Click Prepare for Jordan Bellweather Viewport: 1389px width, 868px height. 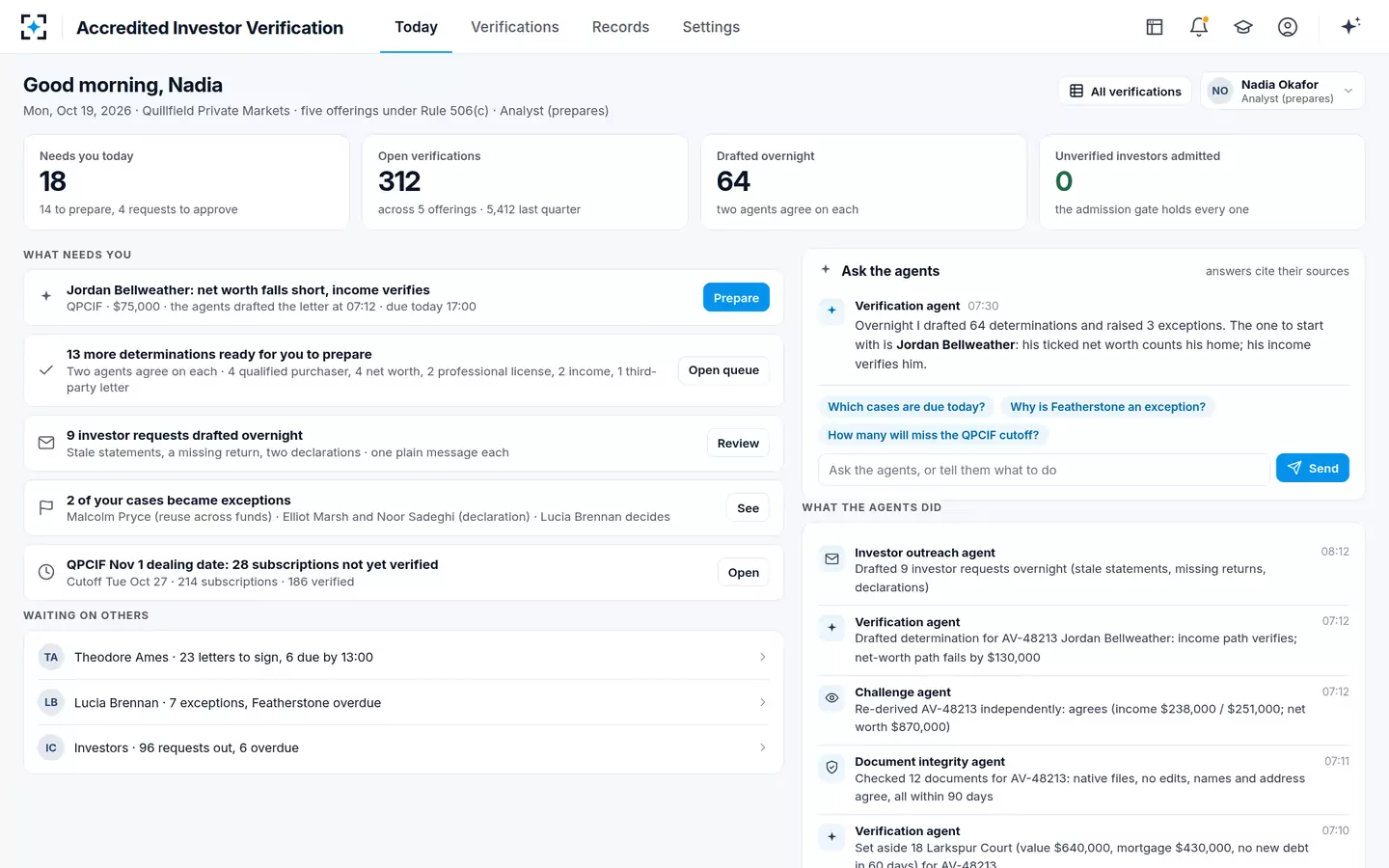736,298
